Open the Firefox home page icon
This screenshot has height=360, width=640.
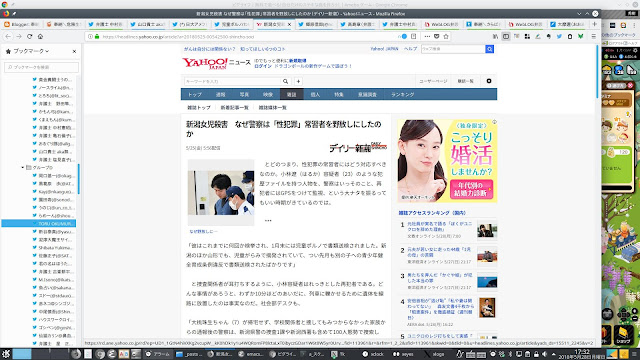40,37
